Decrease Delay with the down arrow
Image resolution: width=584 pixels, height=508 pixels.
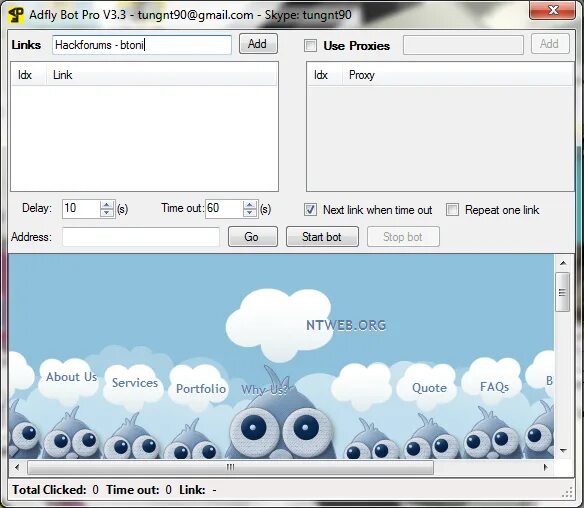click(107, 213)
